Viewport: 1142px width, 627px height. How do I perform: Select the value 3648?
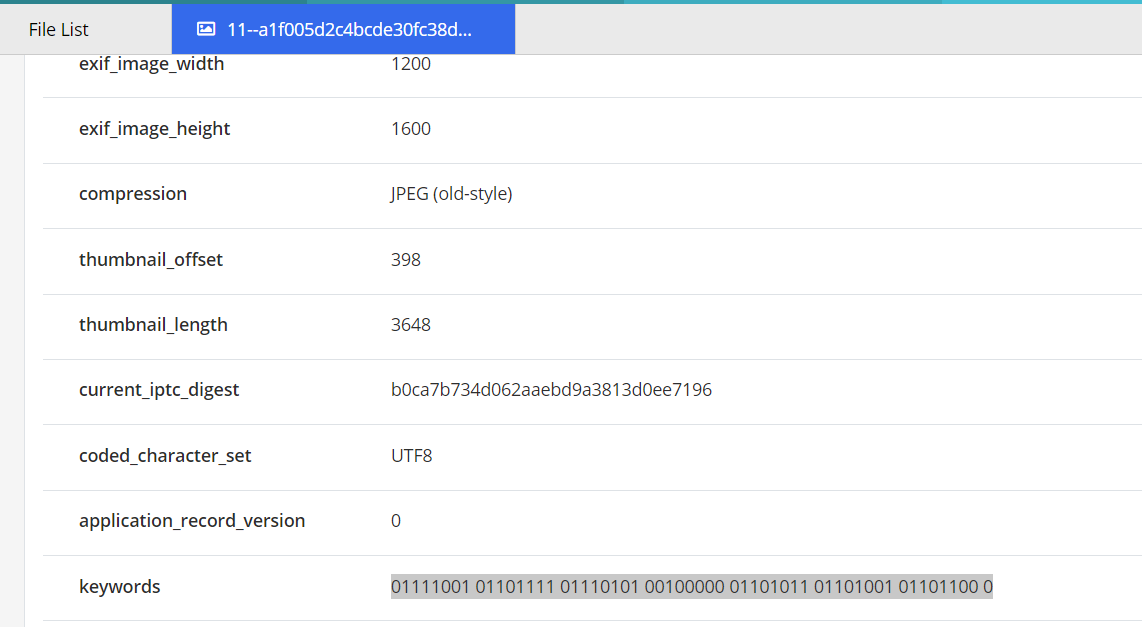coord(411,325)
